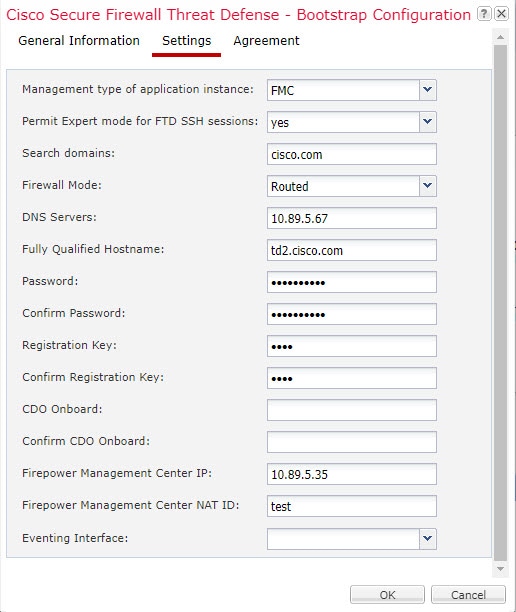Click the scrollbar up arrow
516x612 pixels.
[x=500, y=37]
